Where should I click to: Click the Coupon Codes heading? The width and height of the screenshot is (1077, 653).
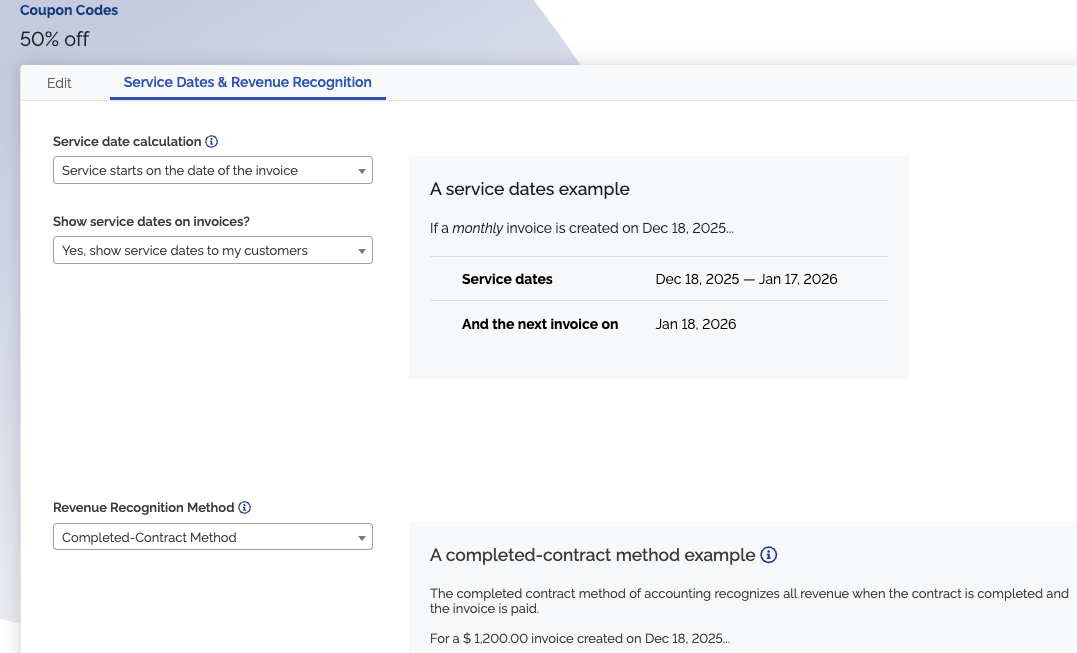pyautogui.click(x=69, y=11)
